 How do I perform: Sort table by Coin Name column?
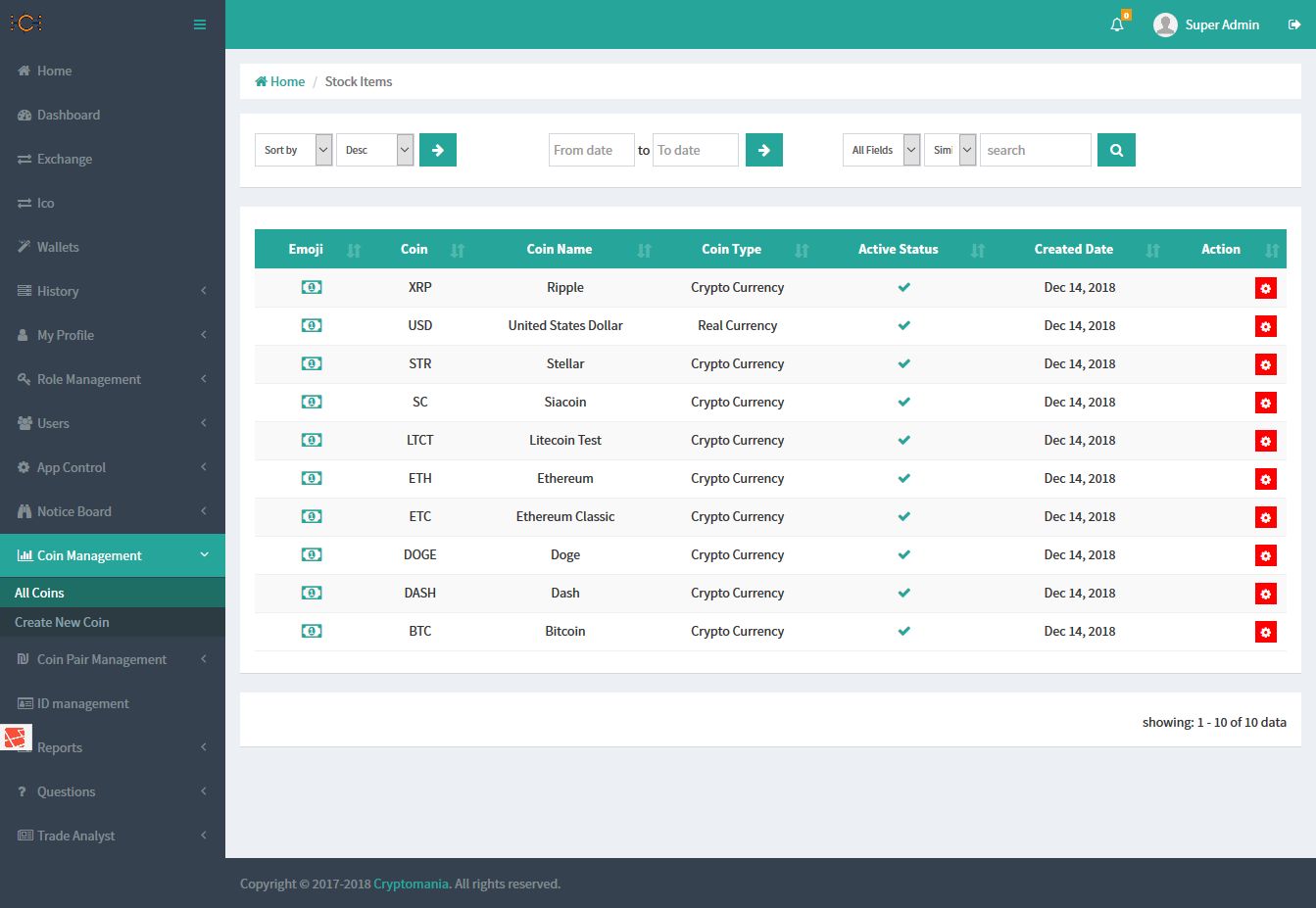560,249
